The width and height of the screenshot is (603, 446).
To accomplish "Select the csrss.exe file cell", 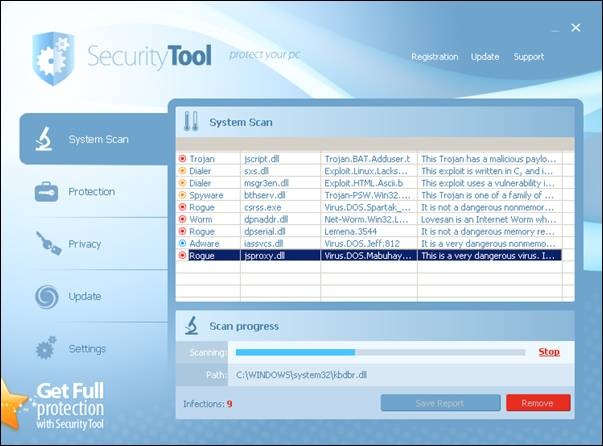I will coord(280,207).
